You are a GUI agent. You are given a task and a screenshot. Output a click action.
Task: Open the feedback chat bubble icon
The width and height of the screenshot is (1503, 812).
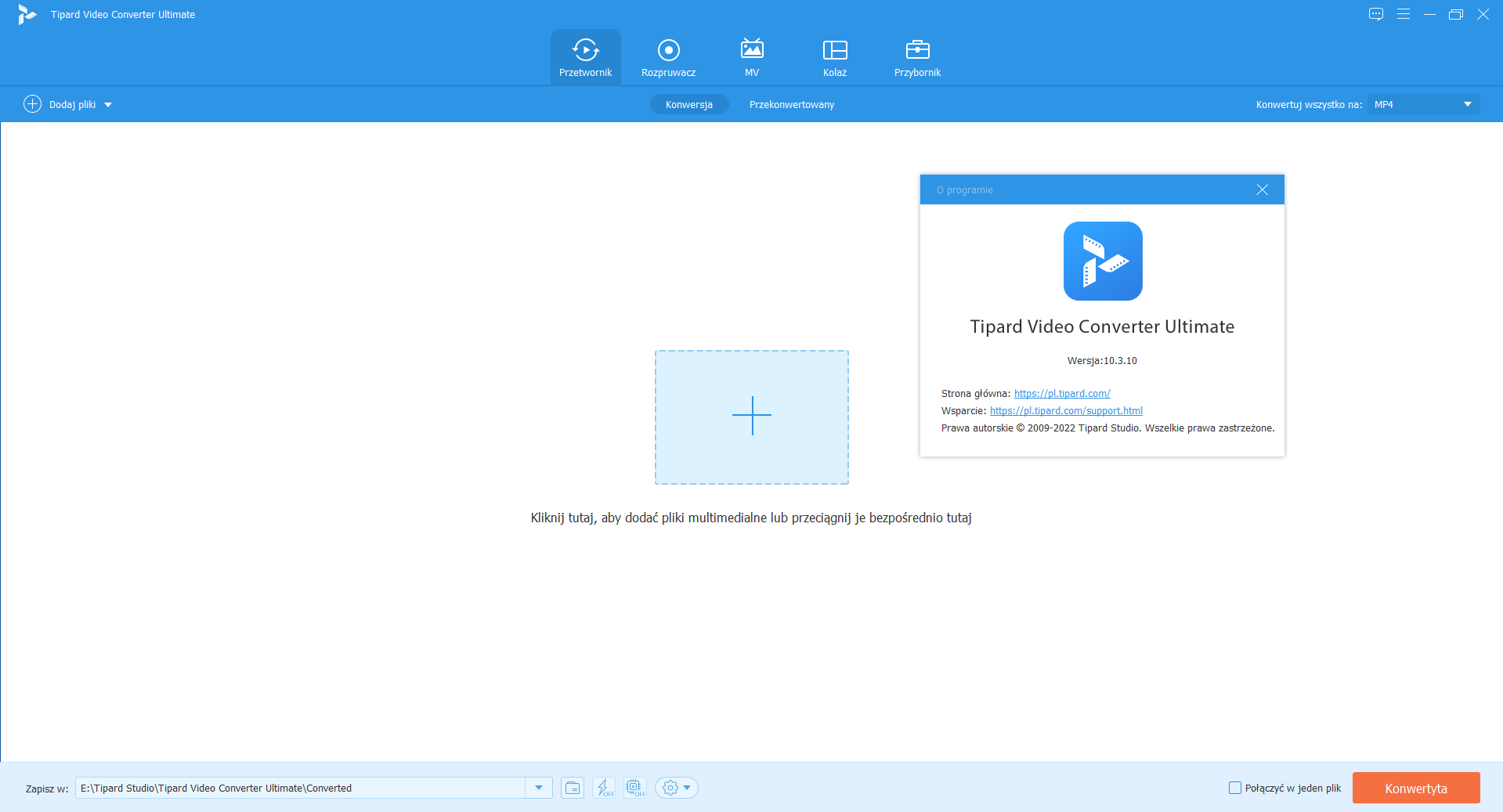[x=1376, y=14]
